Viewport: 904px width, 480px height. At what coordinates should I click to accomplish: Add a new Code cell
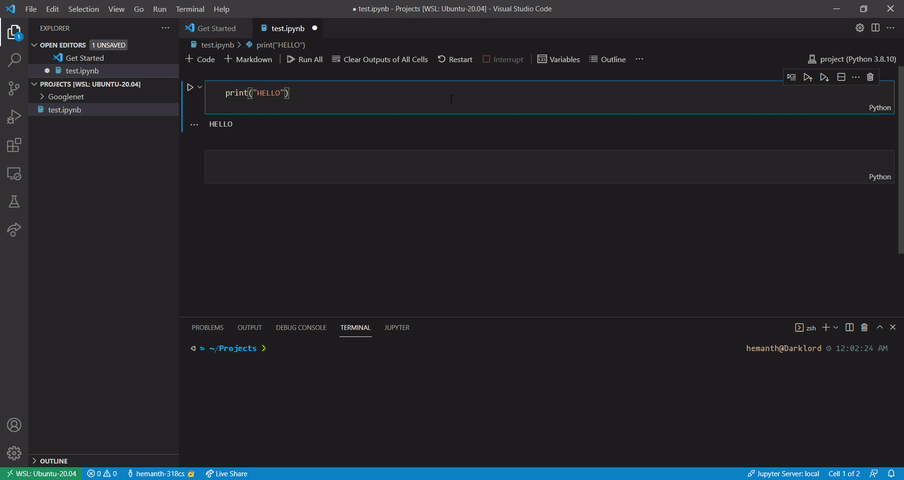(200, 59)
